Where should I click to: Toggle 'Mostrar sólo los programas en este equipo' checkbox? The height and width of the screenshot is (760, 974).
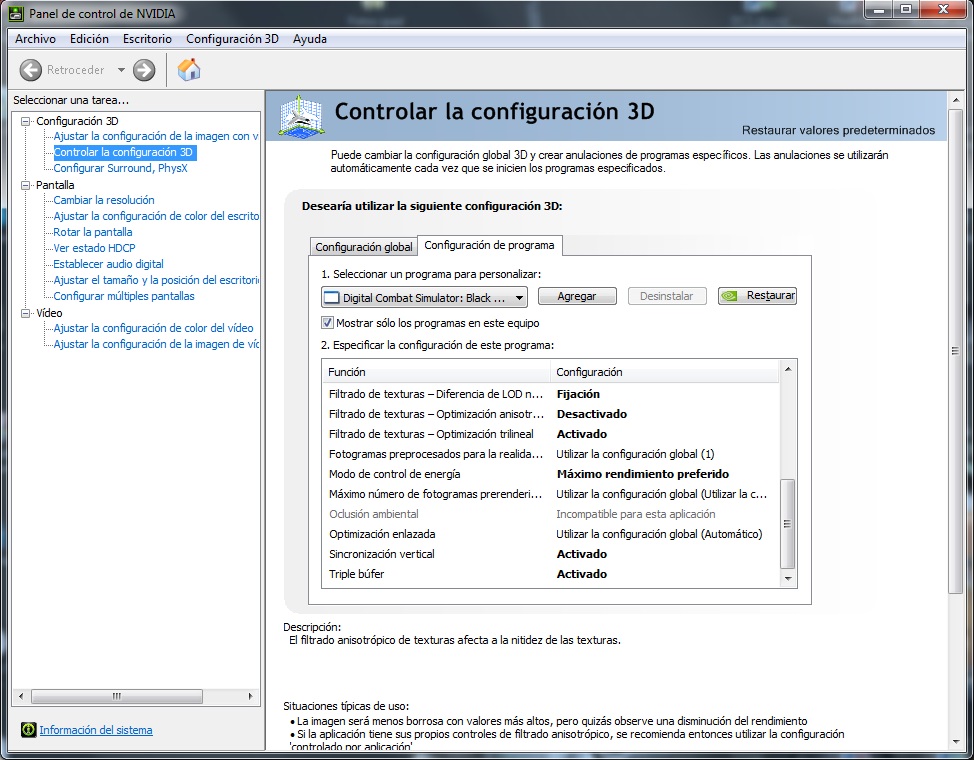pyautogui.click(x=327, y=323)
